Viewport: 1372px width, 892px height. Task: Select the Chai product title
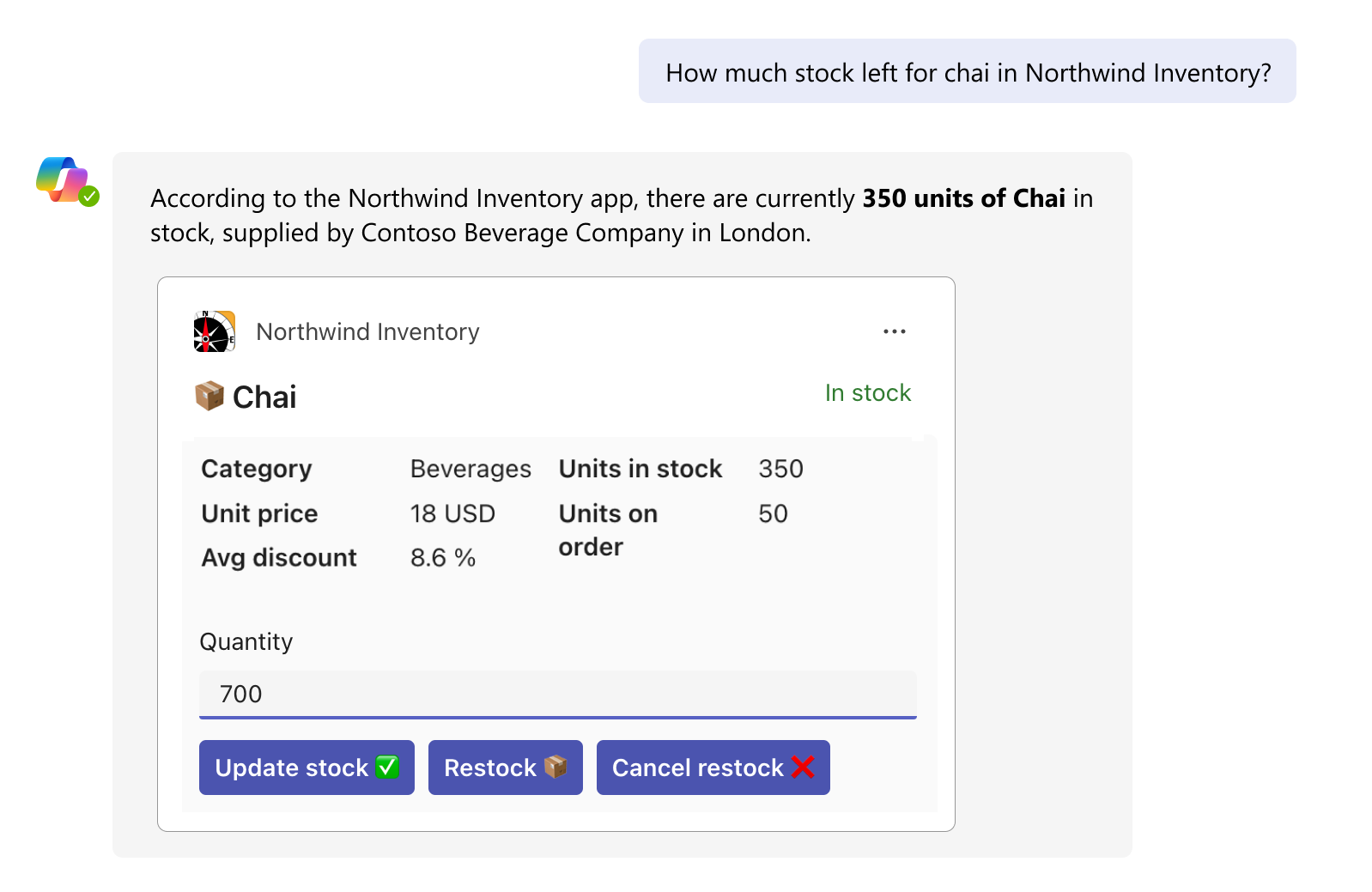tap(263, 396)
